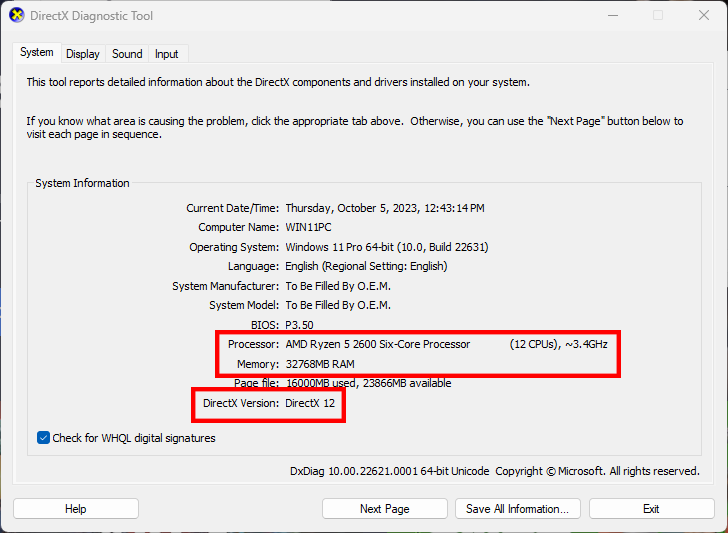Open the Input tab

[x=166, y=54]
